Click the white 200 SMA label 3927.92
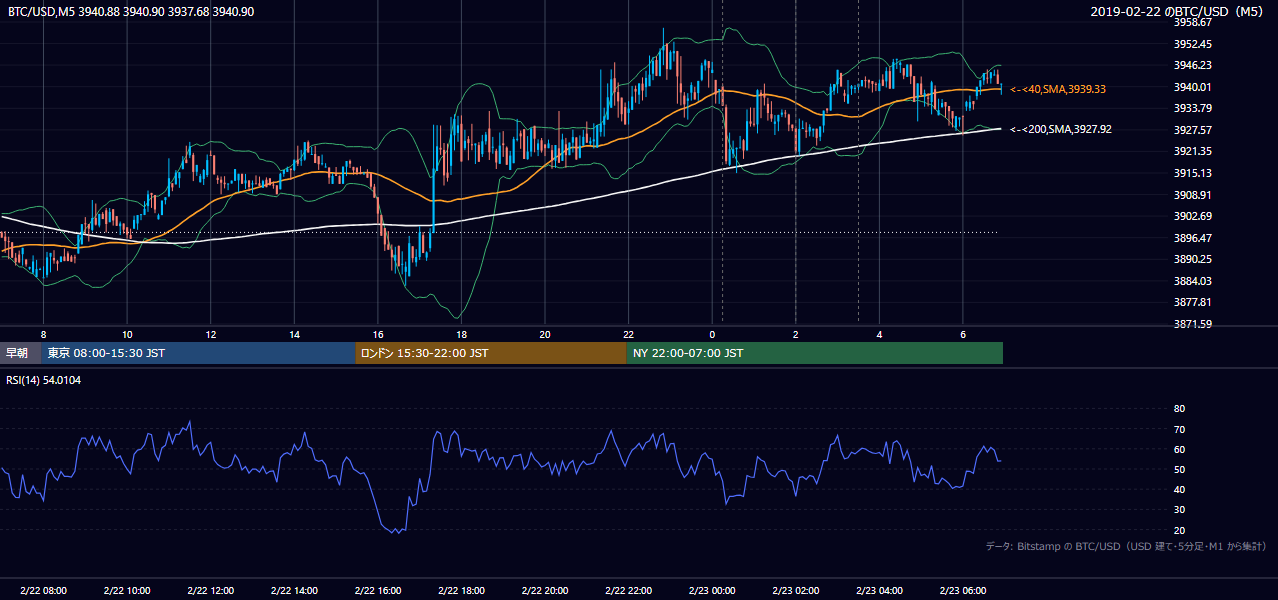The image size is (1278, 600). tap(1061, 129)
